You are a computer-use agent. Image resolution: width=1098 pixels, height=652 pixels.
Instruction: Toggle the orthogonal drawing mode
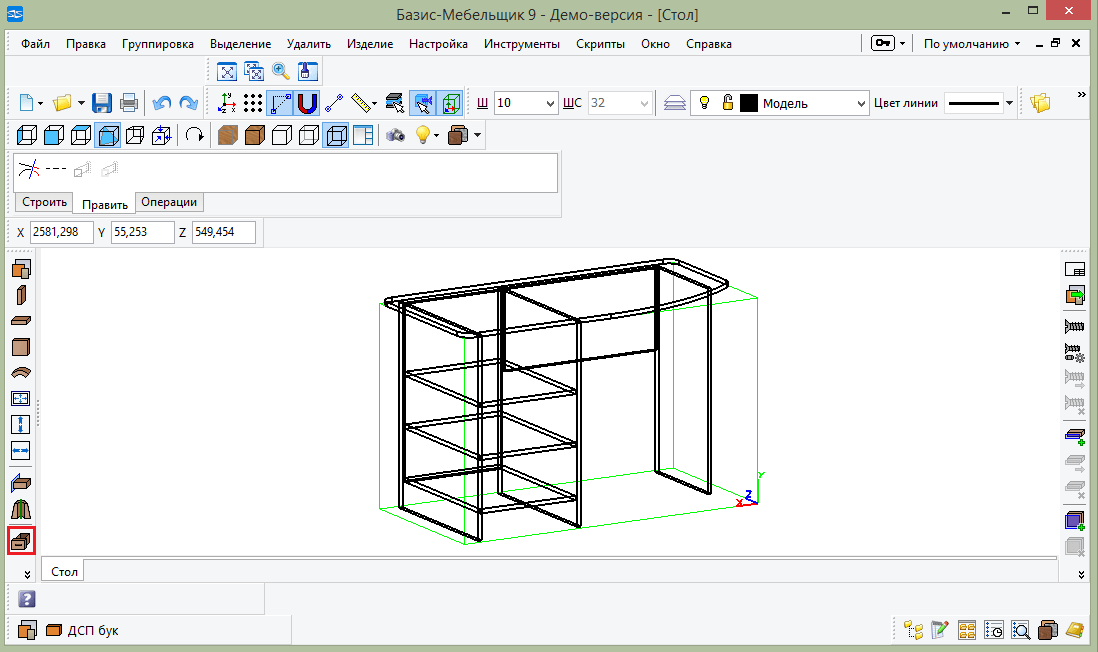(x=280, y=103)
